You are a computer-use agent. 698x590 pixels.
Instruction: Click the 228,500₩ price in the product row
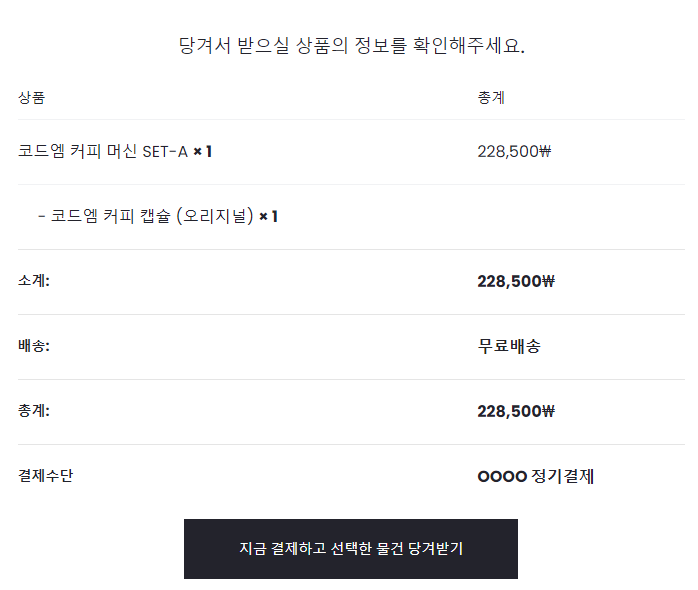[515, 152]
